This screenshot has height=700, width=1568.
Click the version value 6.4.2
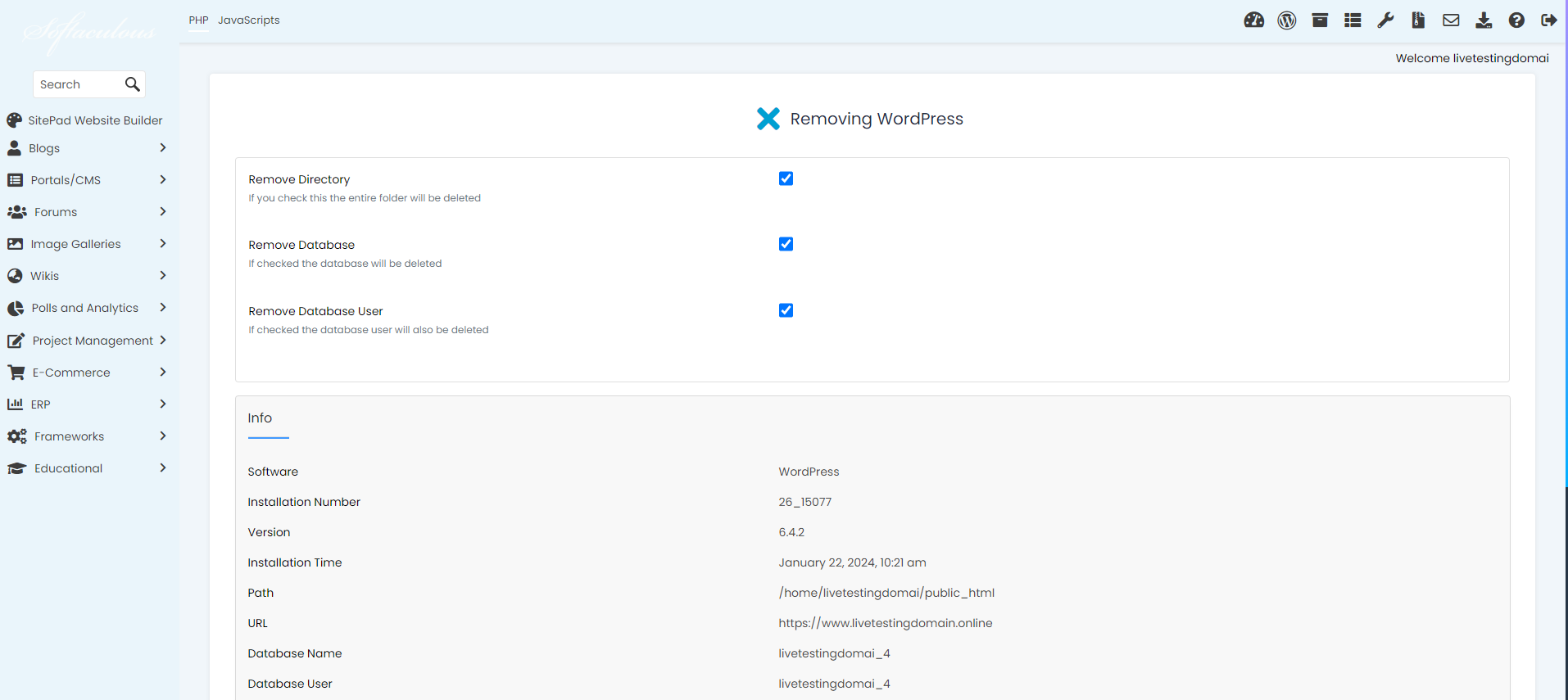(x=791, y=532)
